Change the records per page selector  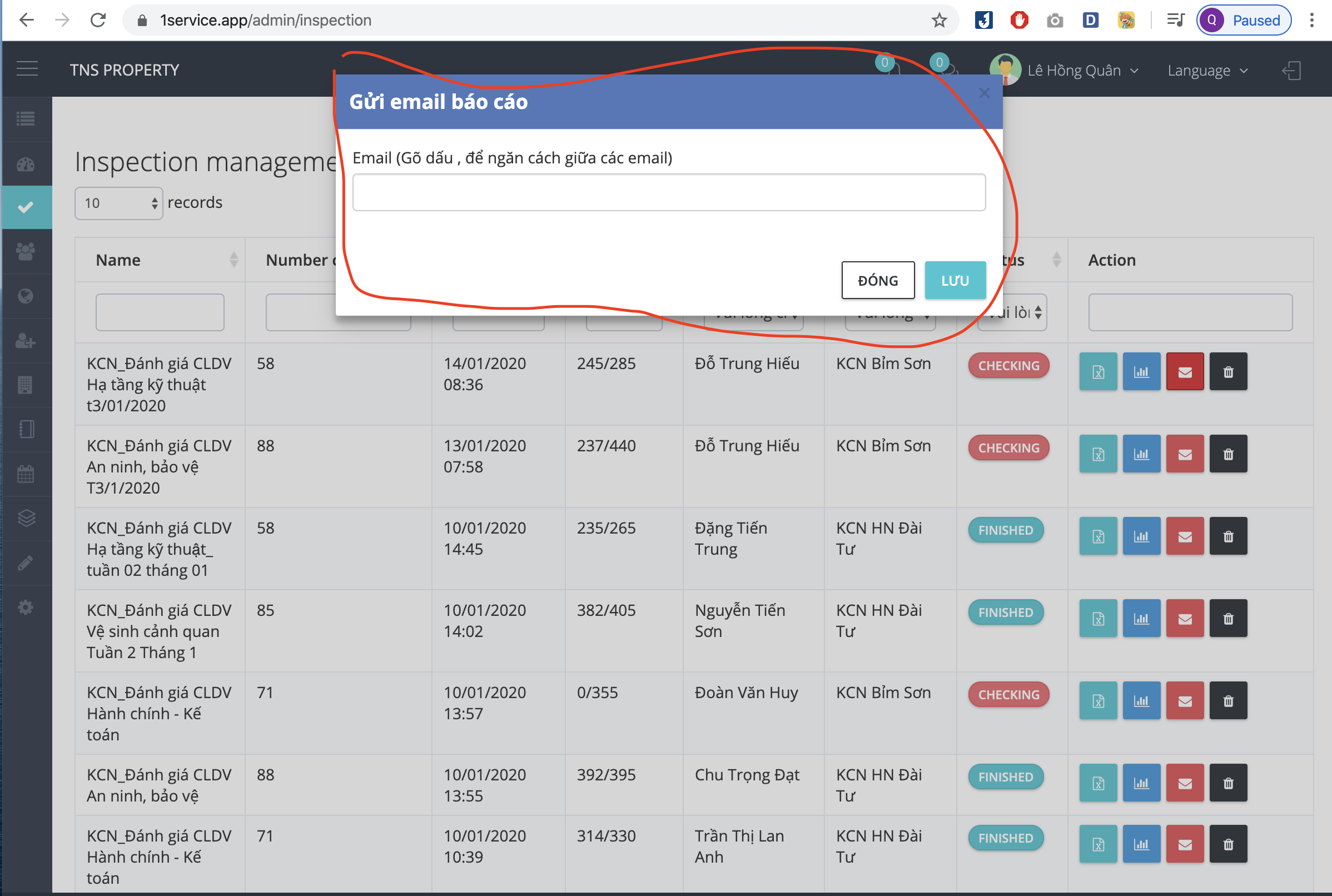119,203
